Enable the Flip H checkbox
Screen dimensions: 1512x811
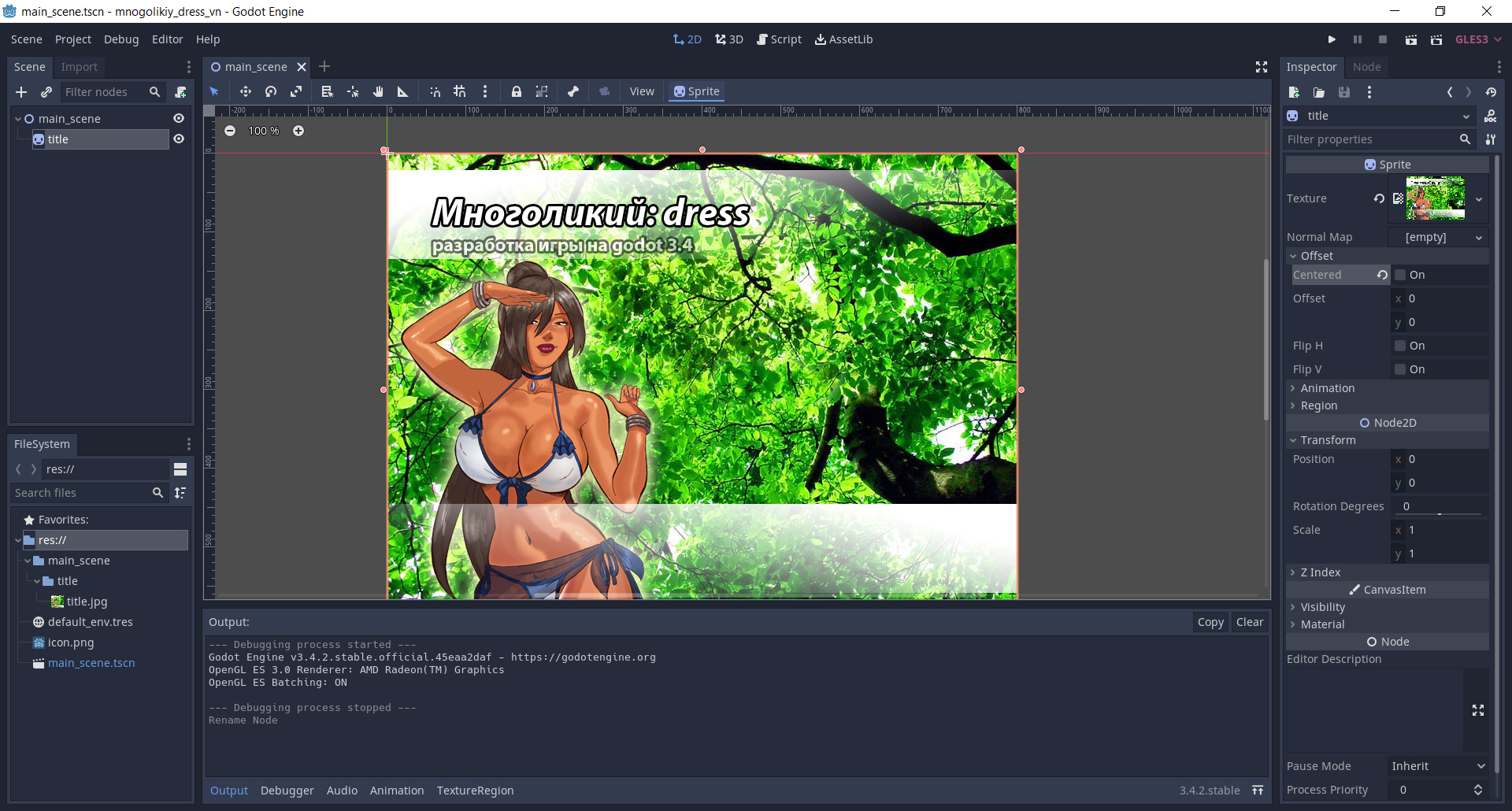coord(1400,346)
